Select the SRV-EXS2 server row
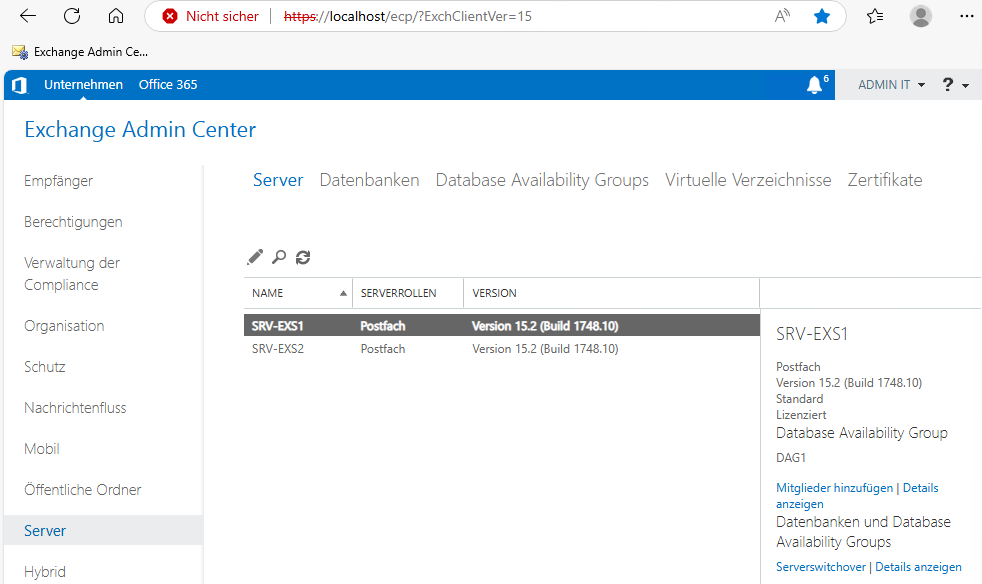This screenshot has width=982, height=584. [502, 349]
